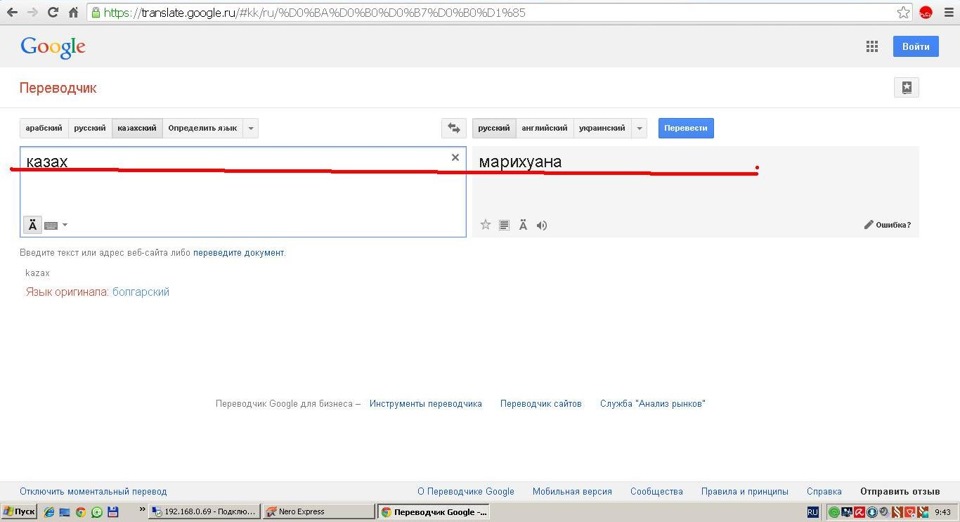Open the О Переводчике Google link
This screenshot has height=522, width=960.
[466, 491]
